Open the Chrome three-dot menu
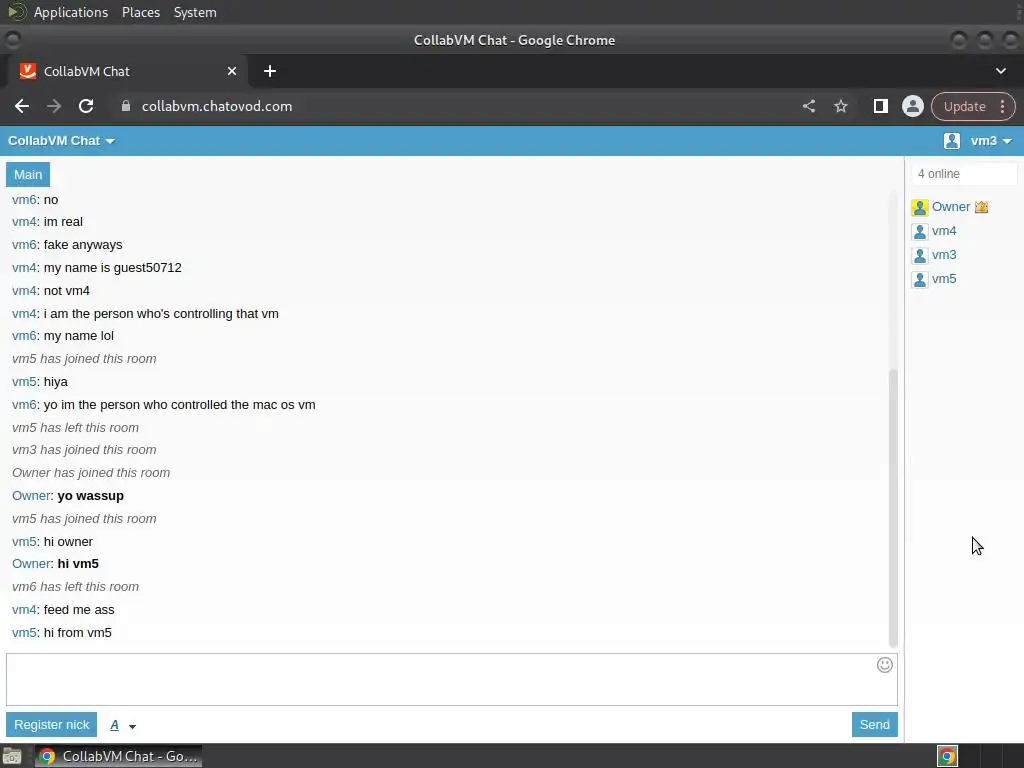 point(1002,106)
